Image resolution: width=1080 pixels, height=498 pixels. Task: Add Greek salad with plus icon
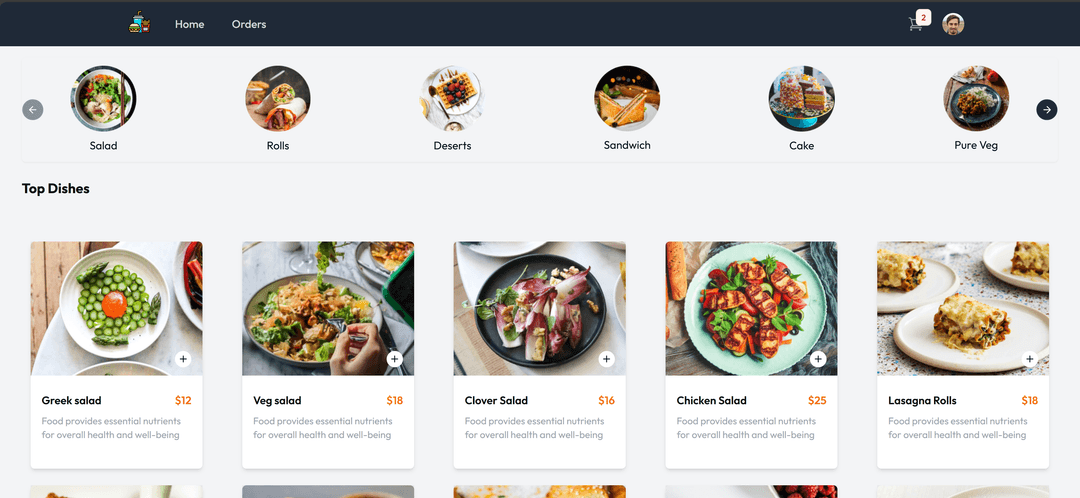[183, 359]
